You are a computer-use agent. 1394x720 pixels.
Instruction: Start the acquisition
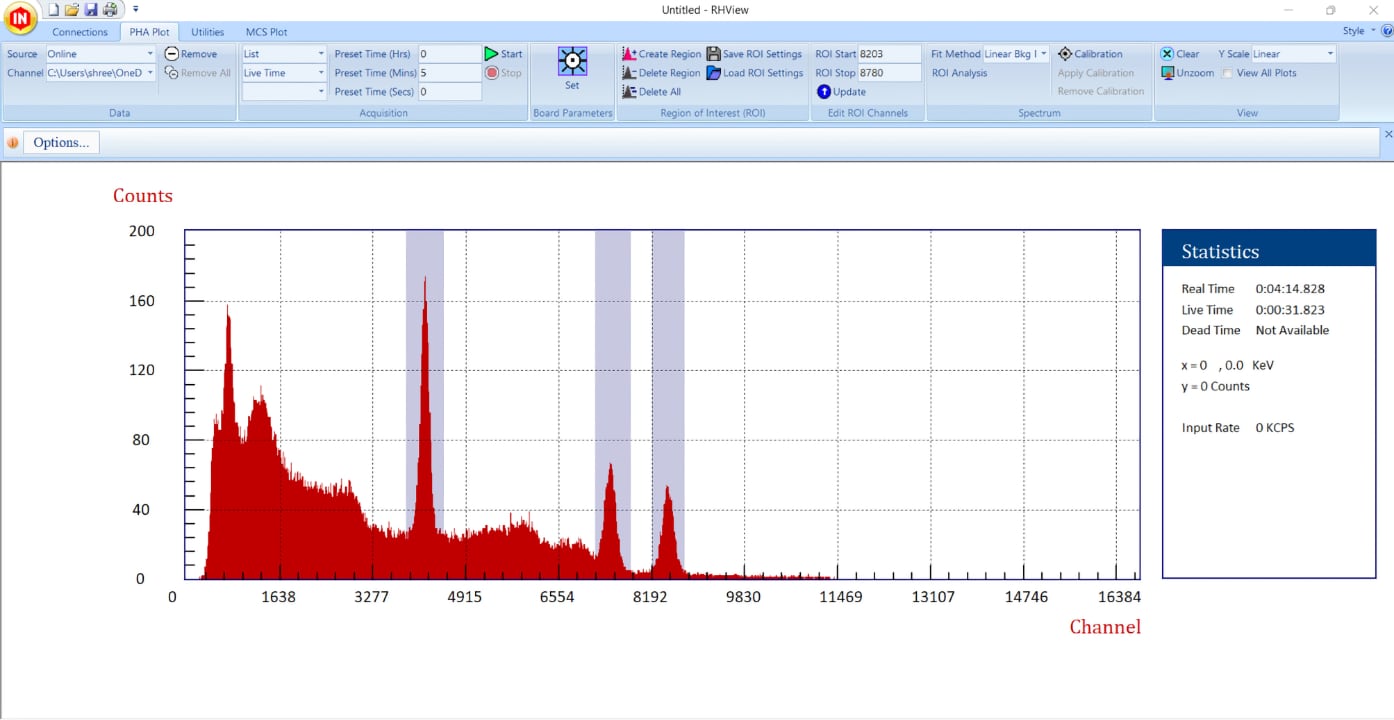tap(504, 54)
